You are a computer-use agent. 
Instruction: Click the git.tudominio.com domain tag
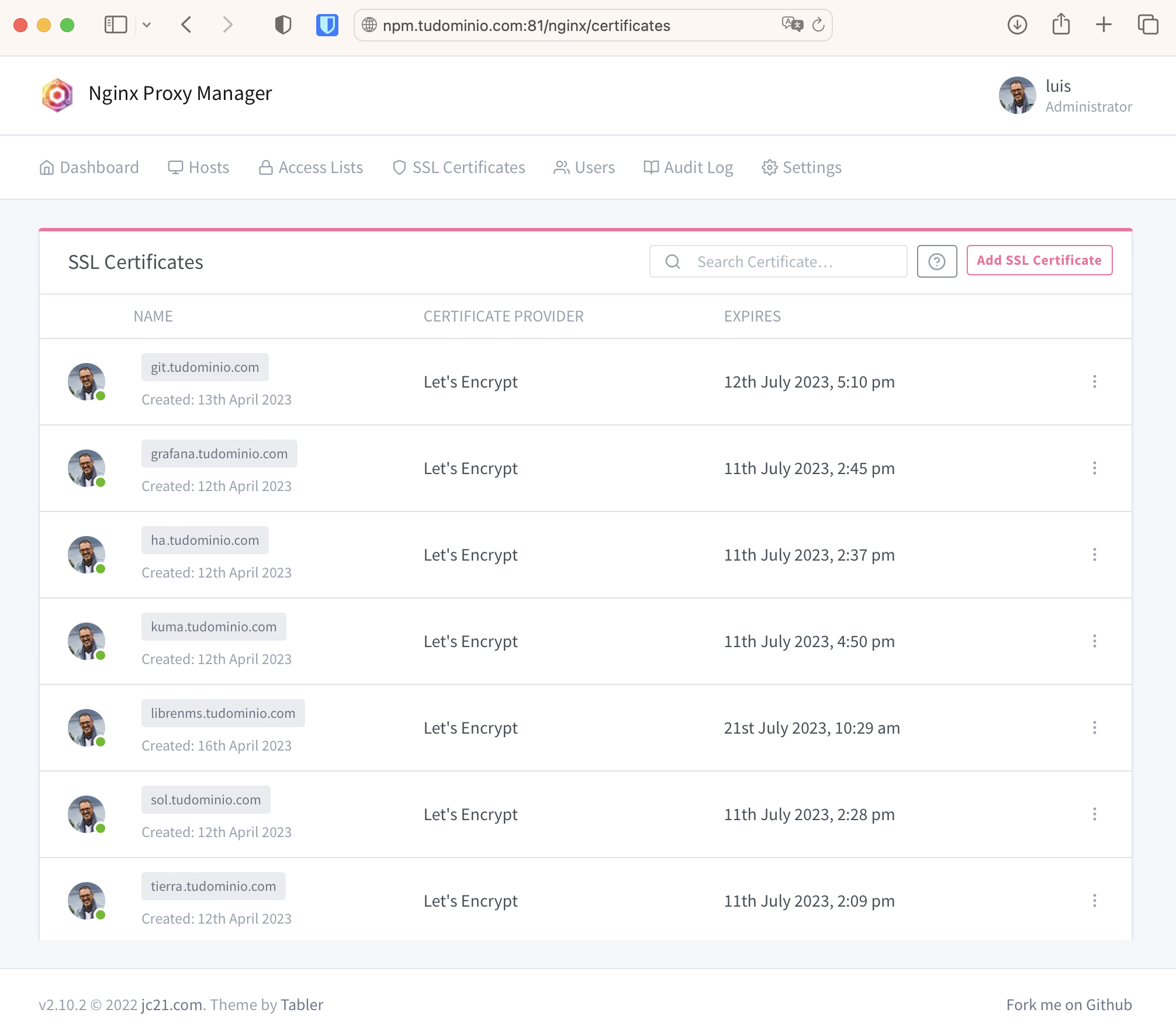point(205,367)
